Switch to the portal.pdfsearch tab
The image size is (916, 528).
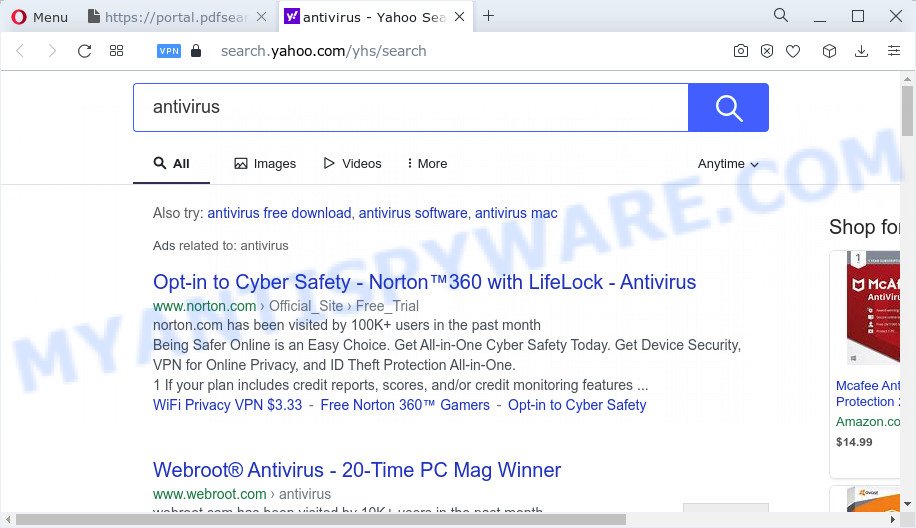(x=168, y=17)
